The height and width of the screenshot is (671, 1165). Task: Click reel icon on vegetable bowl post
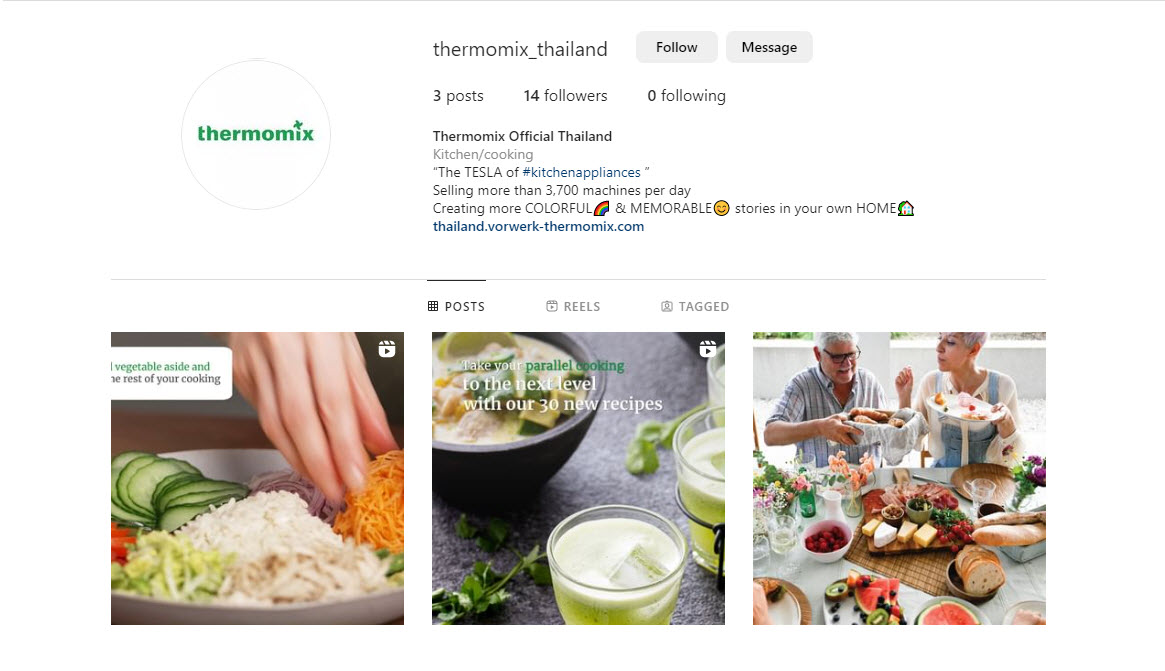pos(386,349)
